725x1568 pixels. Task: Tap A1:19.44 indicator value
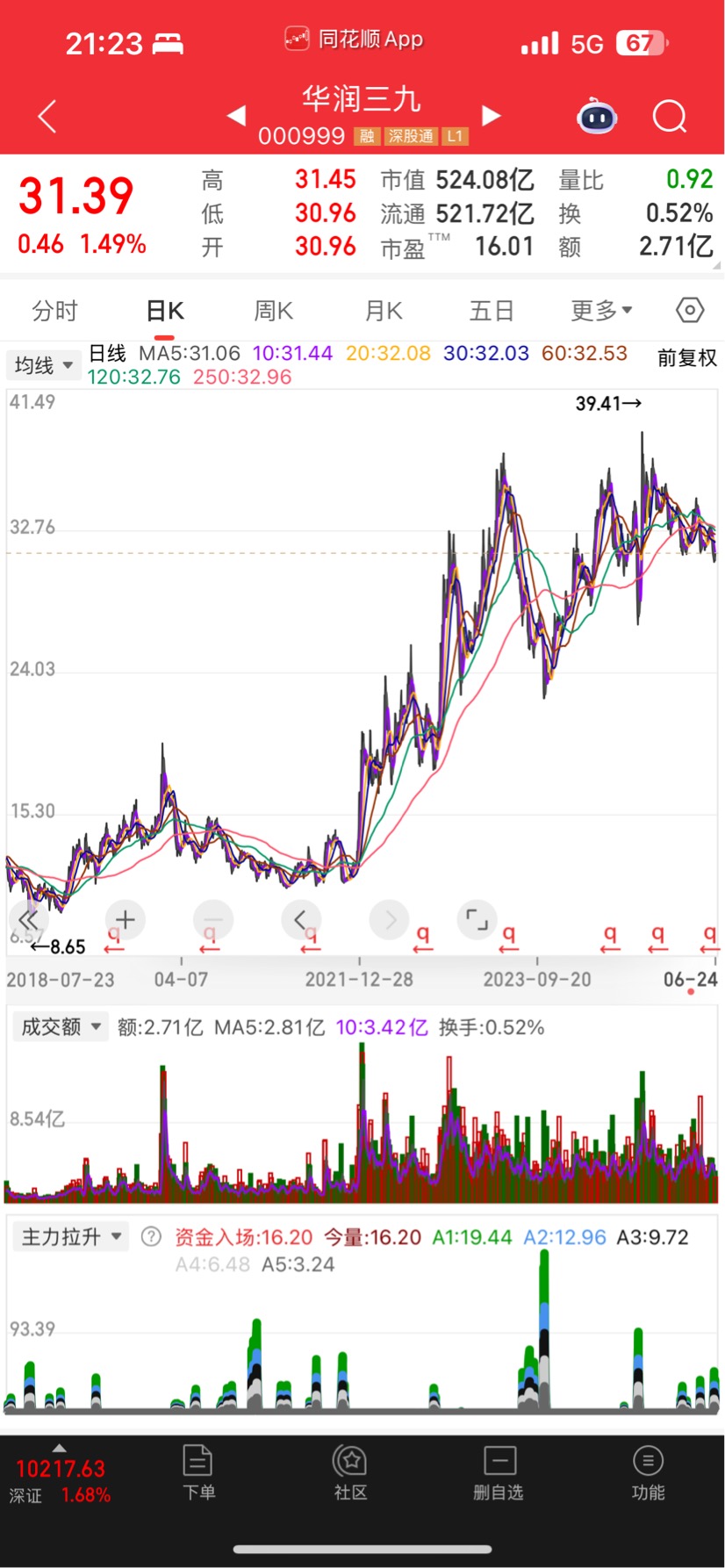tap(471, 1237)
